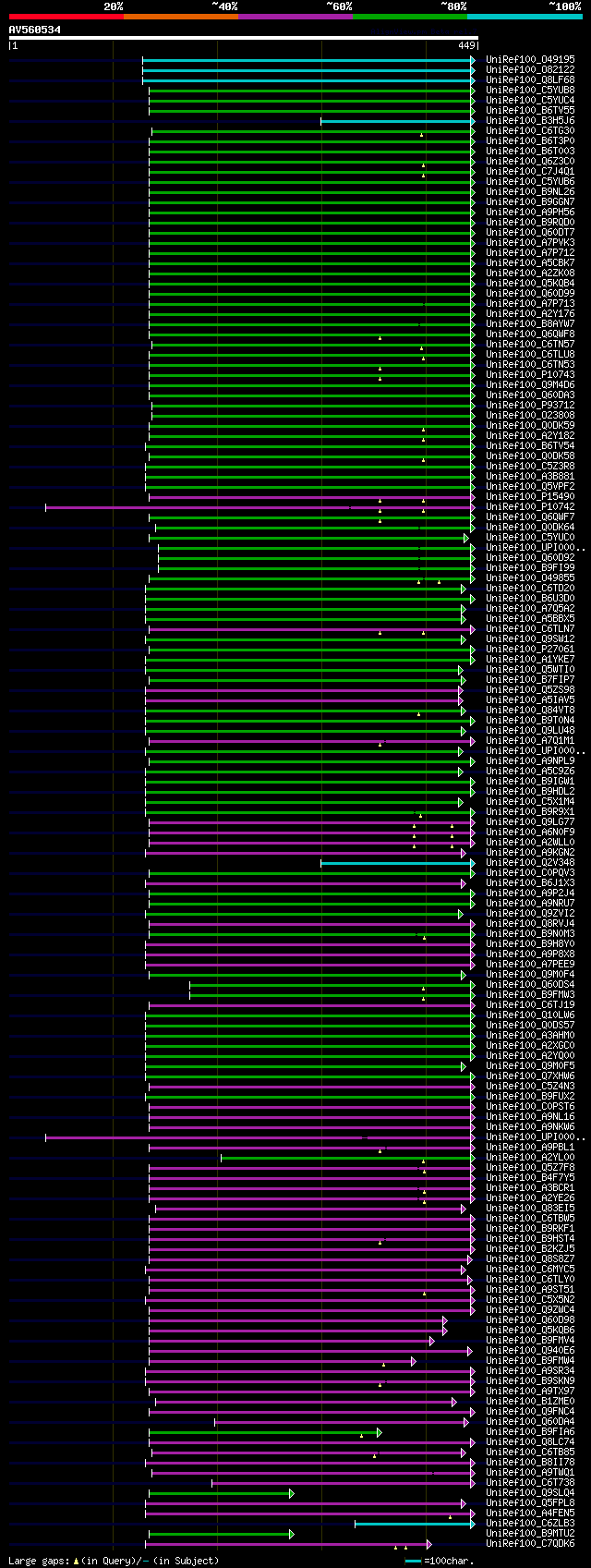The height and width of the screenshot is (1568, 591).
Task: Select the UniRef100_B8AYW7 label
Action: 530,323
